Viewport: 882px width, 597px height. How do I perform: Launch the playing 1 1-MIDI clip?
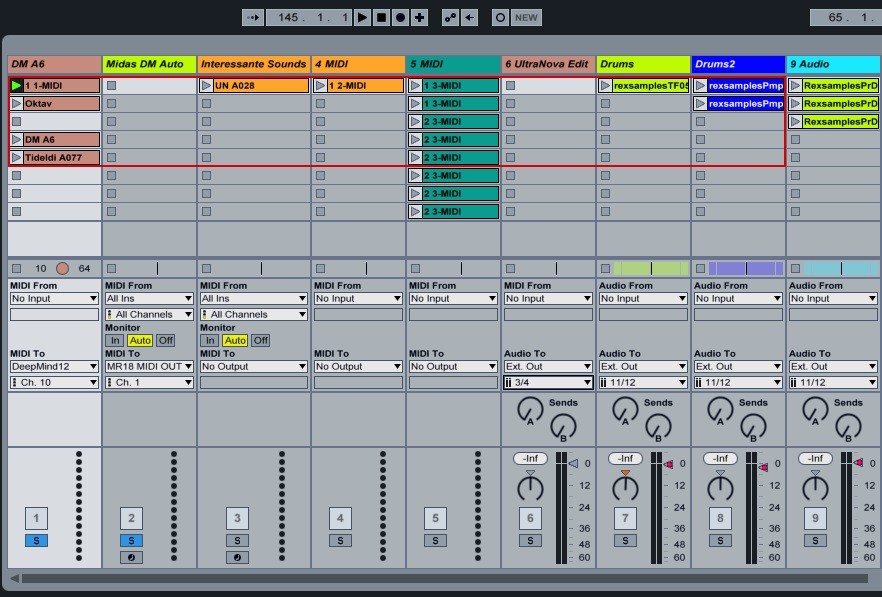(16, 86)
